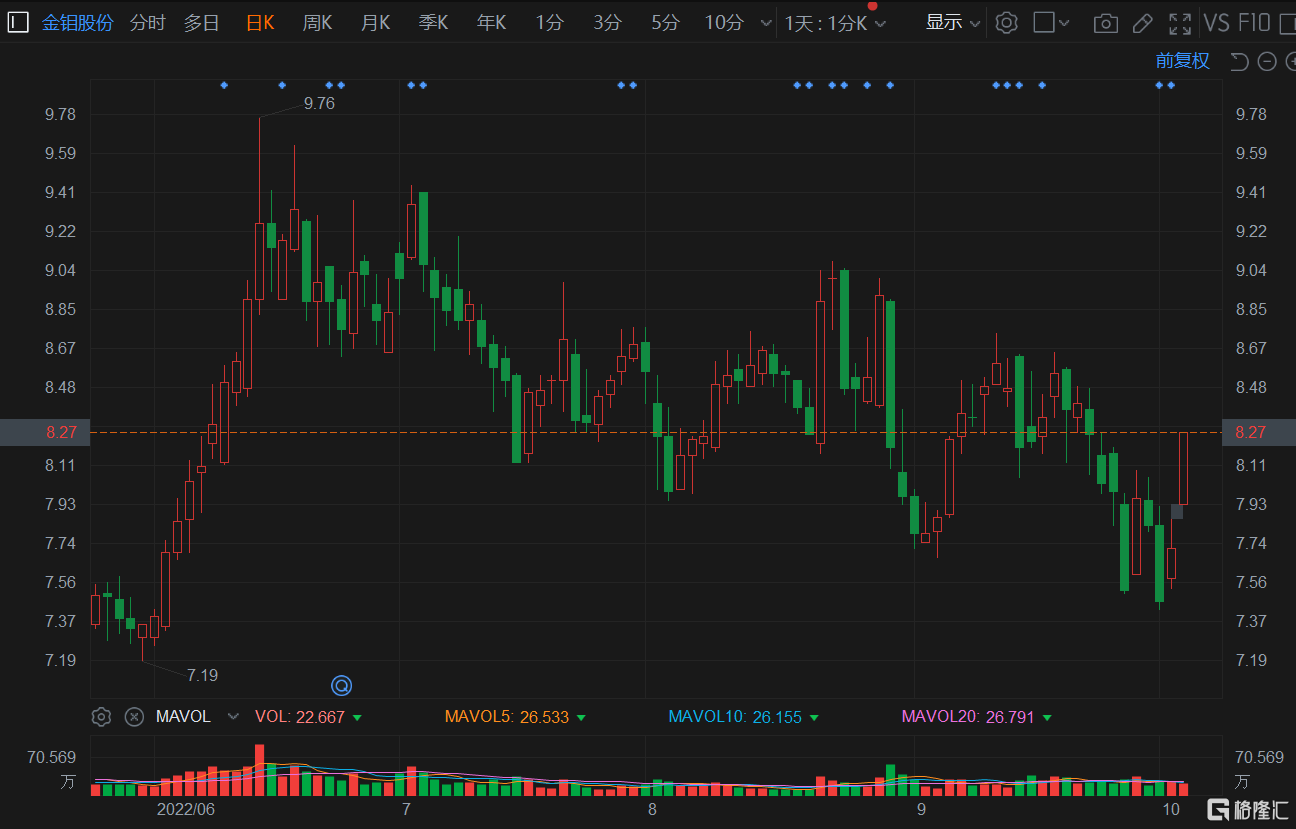Click the MAVOL5: 26.533 label
The width and height of the screenshot is (1296, 829).
(x=507, y=717)
